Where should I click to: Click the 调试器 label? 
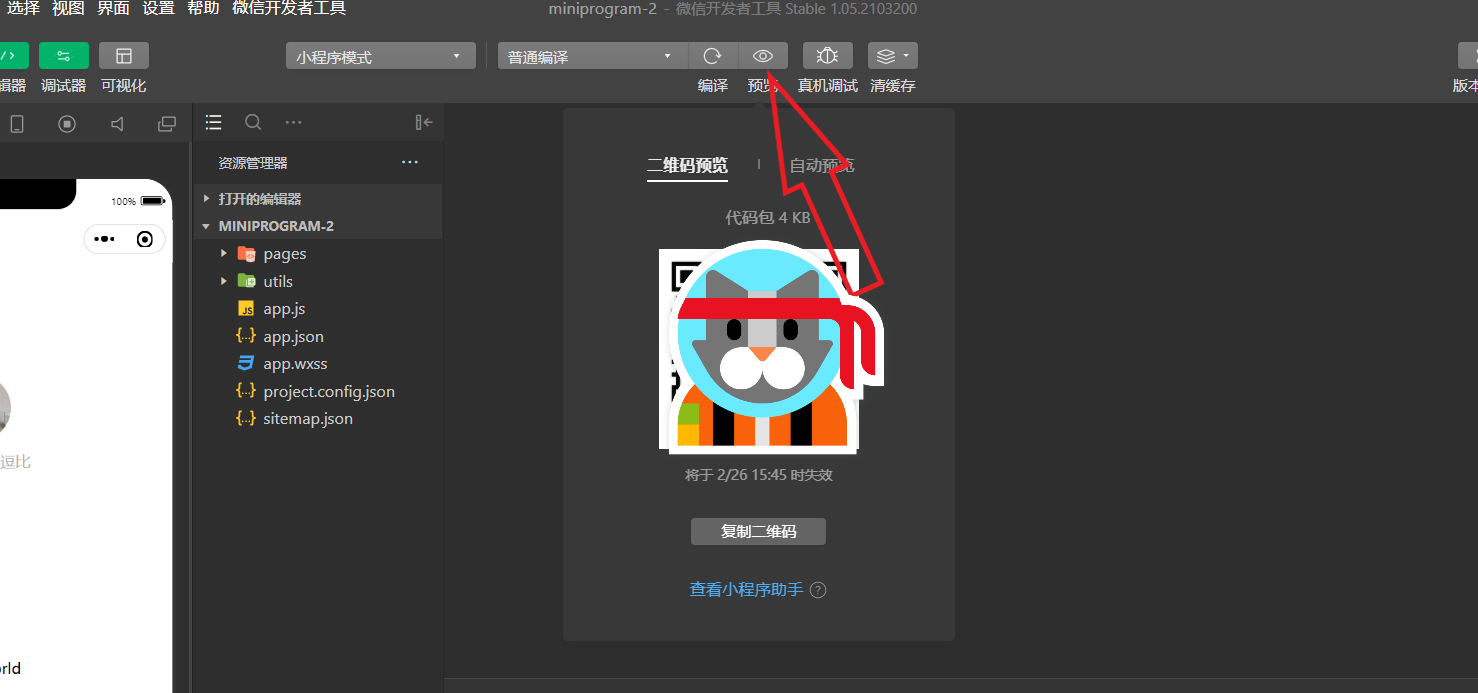[64, 86]
